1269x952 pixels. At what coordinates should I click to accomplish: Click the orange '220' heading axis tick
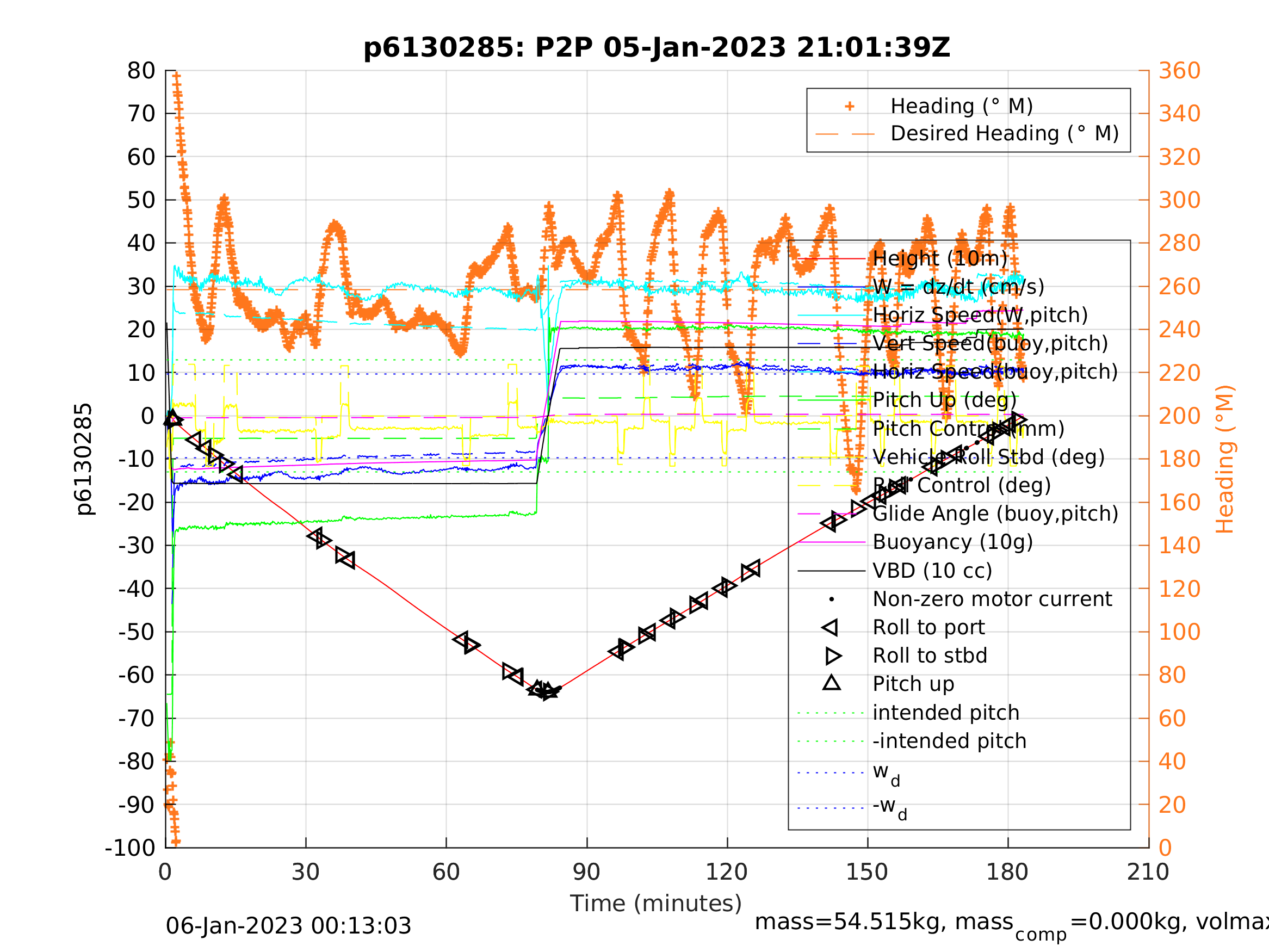(x=1179, y=373)
